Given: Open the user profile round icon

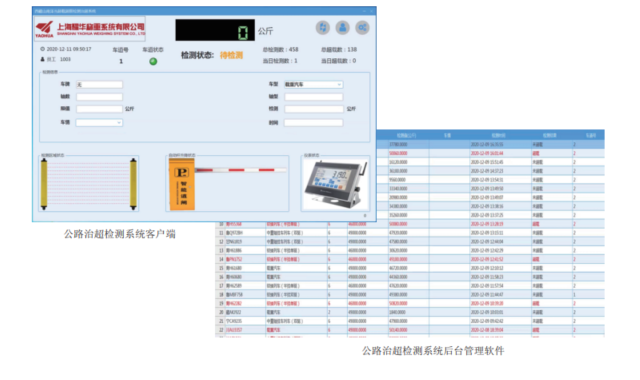Looking at the screenshot, I should [342, 28].
